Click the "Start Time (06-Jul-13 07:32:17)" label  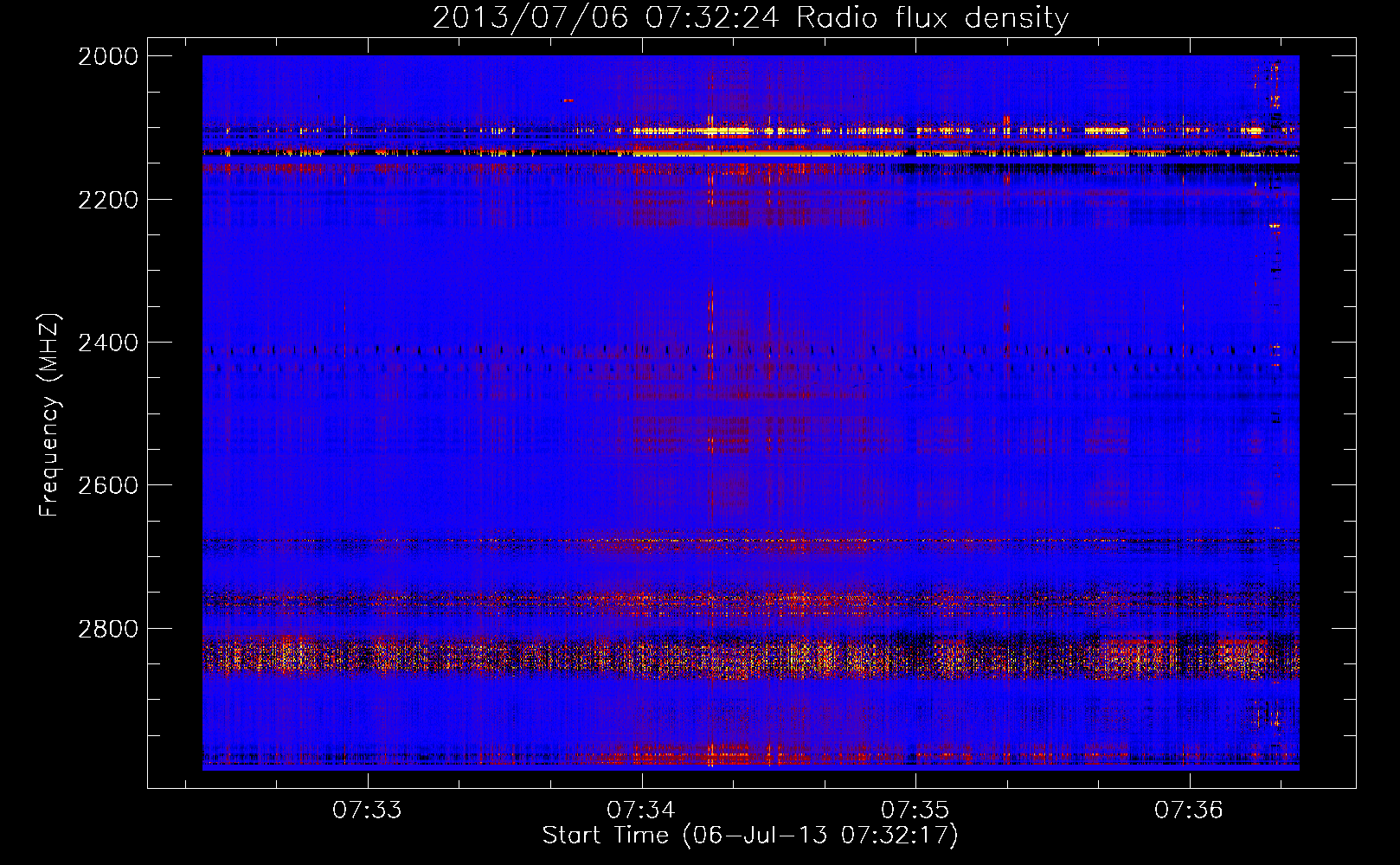pyautogui.click(x=750, y=836)
